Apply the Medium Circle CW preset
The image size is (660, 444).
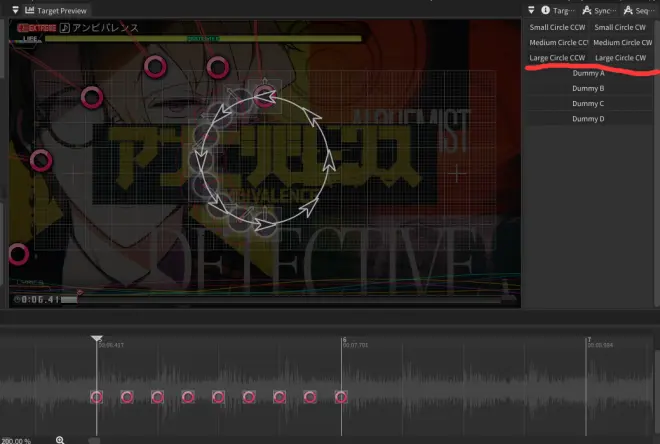[622, 43]
